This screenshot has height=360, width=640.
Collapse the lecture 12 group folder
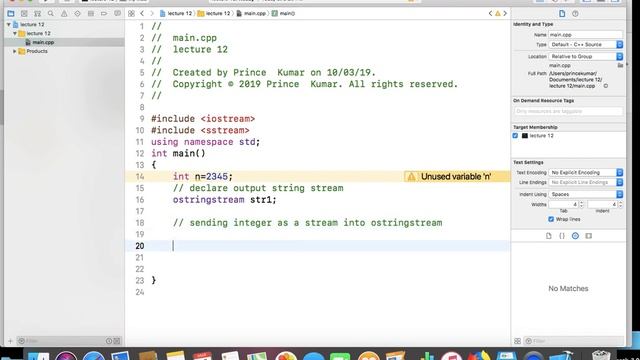point(15,33)
